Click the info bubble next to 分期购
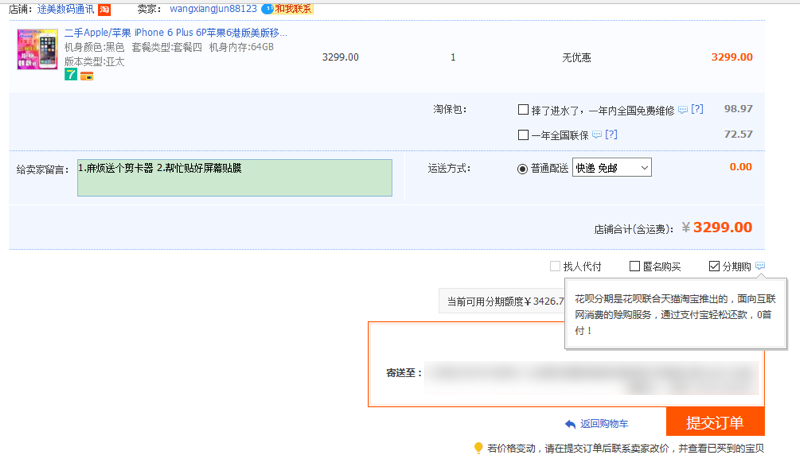Viewport: 800px width, 463px height. point(760,265)
